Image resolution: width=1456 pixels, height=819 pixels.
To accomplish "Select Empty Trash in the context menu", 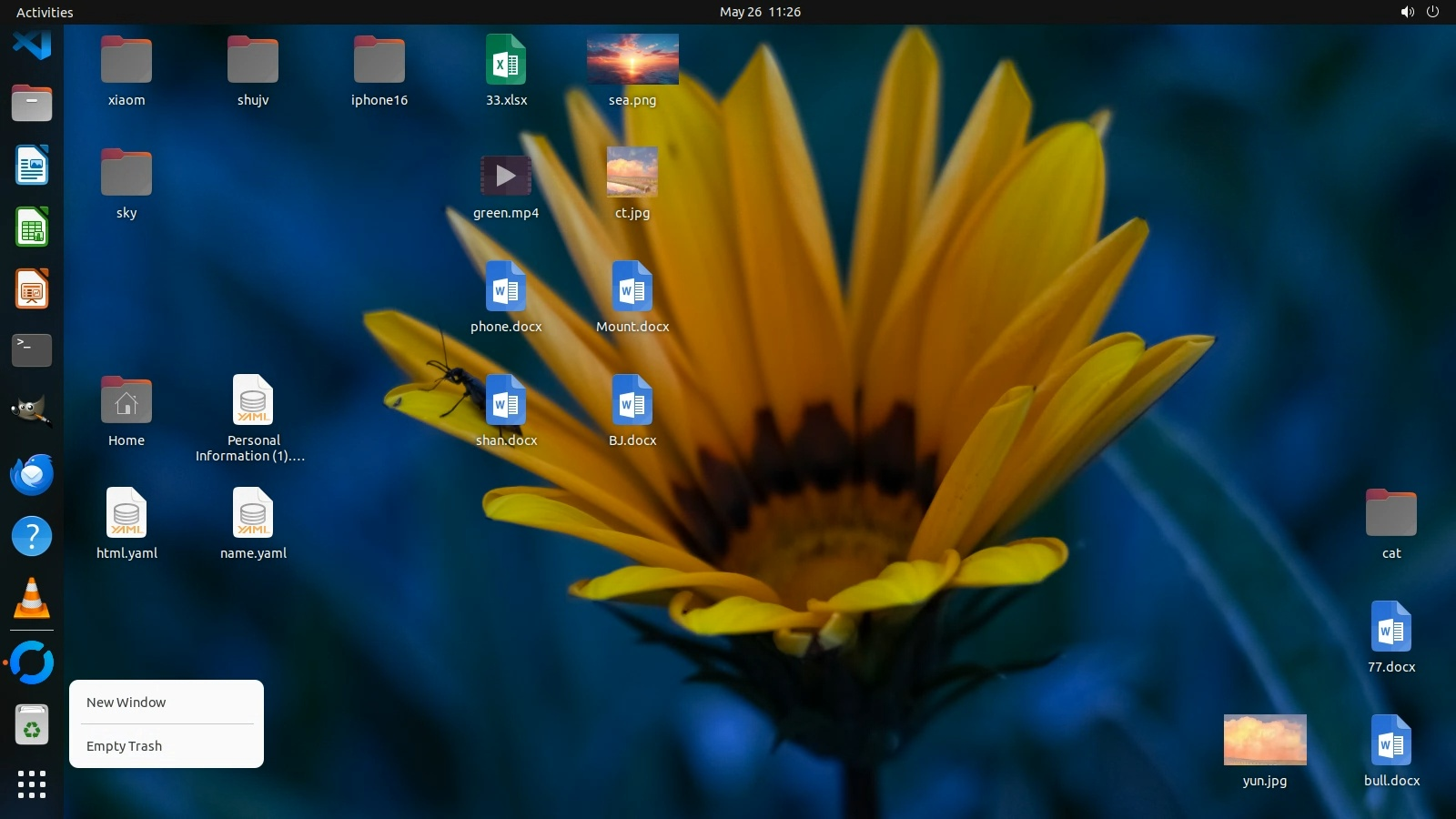I will 125,746.
